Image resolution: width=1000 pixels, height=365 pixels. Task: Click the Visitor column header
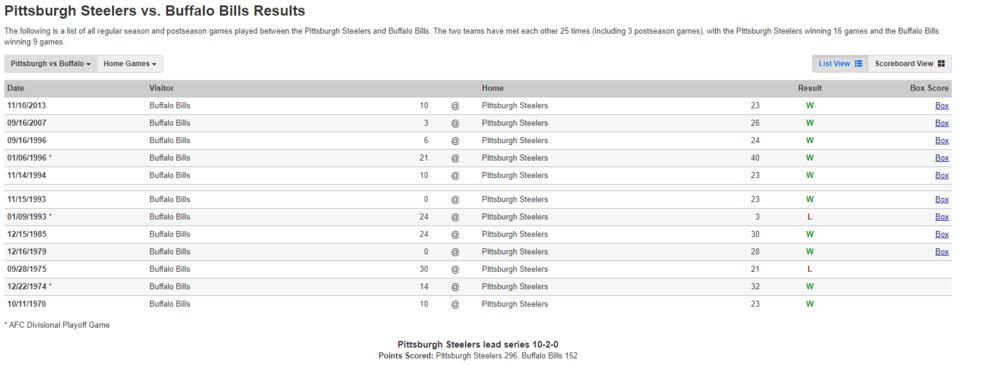click(161, 89)
